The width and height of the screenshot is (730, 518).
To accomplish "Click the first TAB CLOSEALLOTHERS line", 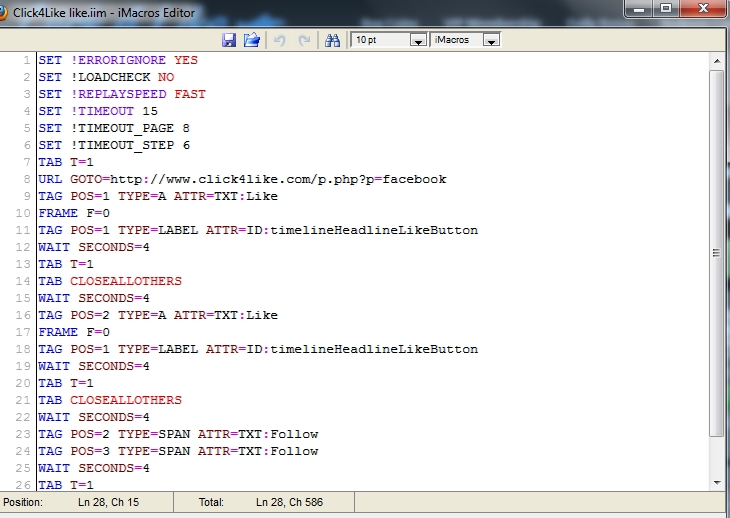I will [x=110, y=281].
